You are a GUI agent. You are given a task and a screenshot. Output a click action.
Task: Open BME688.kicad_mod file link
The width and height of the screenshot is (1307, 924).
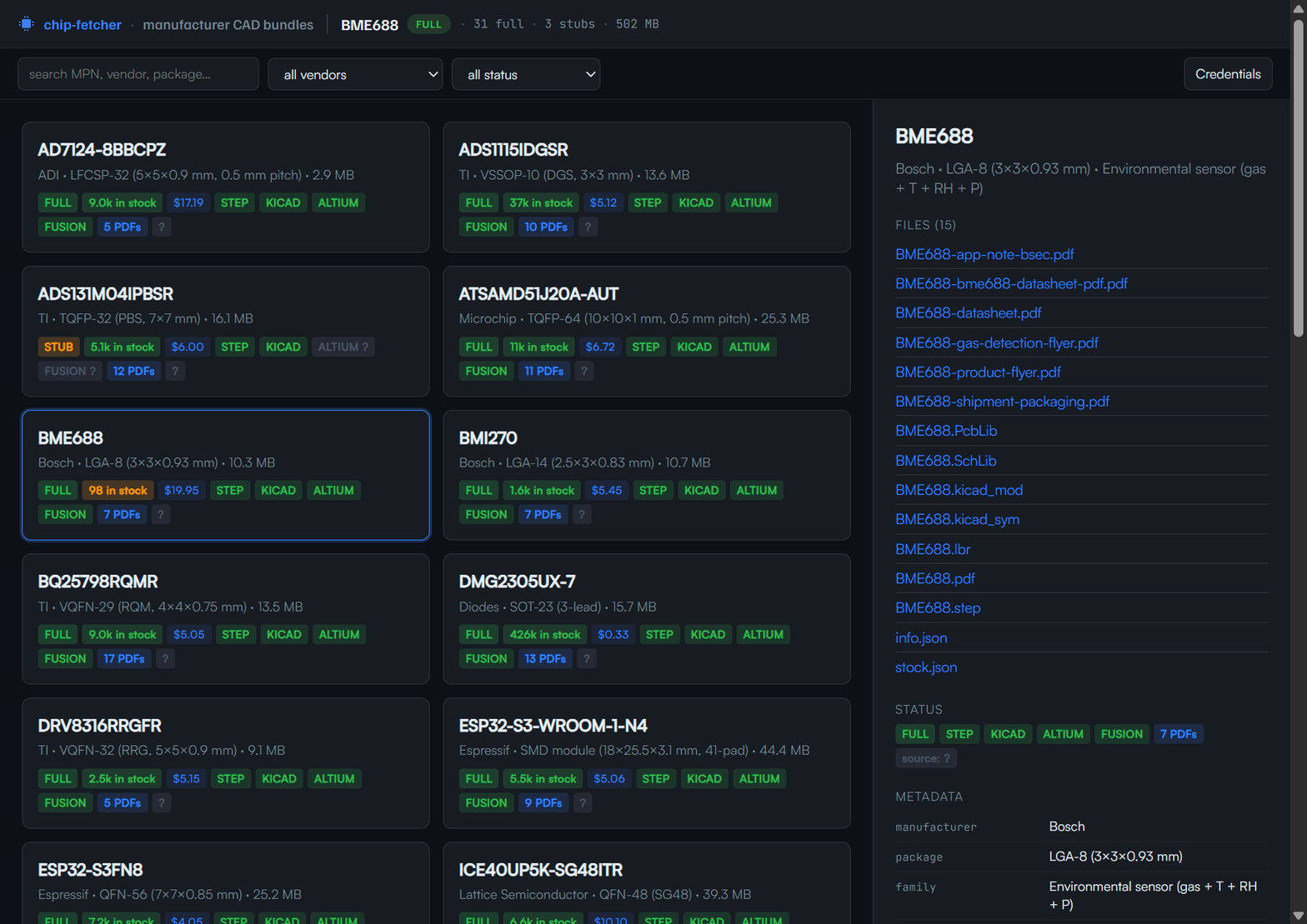959,490
